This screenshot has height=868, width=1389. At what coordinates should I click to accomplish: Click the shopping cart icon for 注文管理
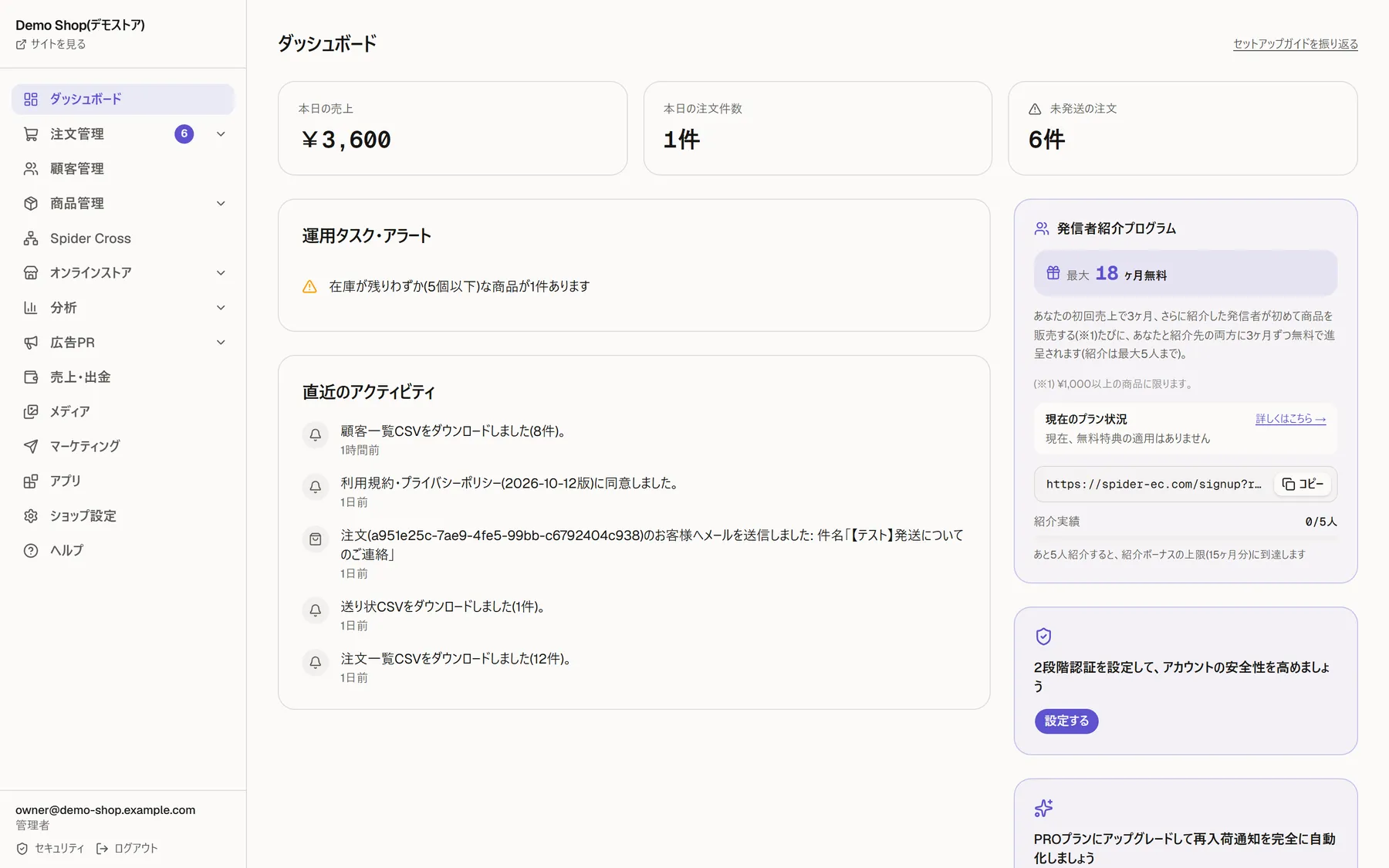31,134
